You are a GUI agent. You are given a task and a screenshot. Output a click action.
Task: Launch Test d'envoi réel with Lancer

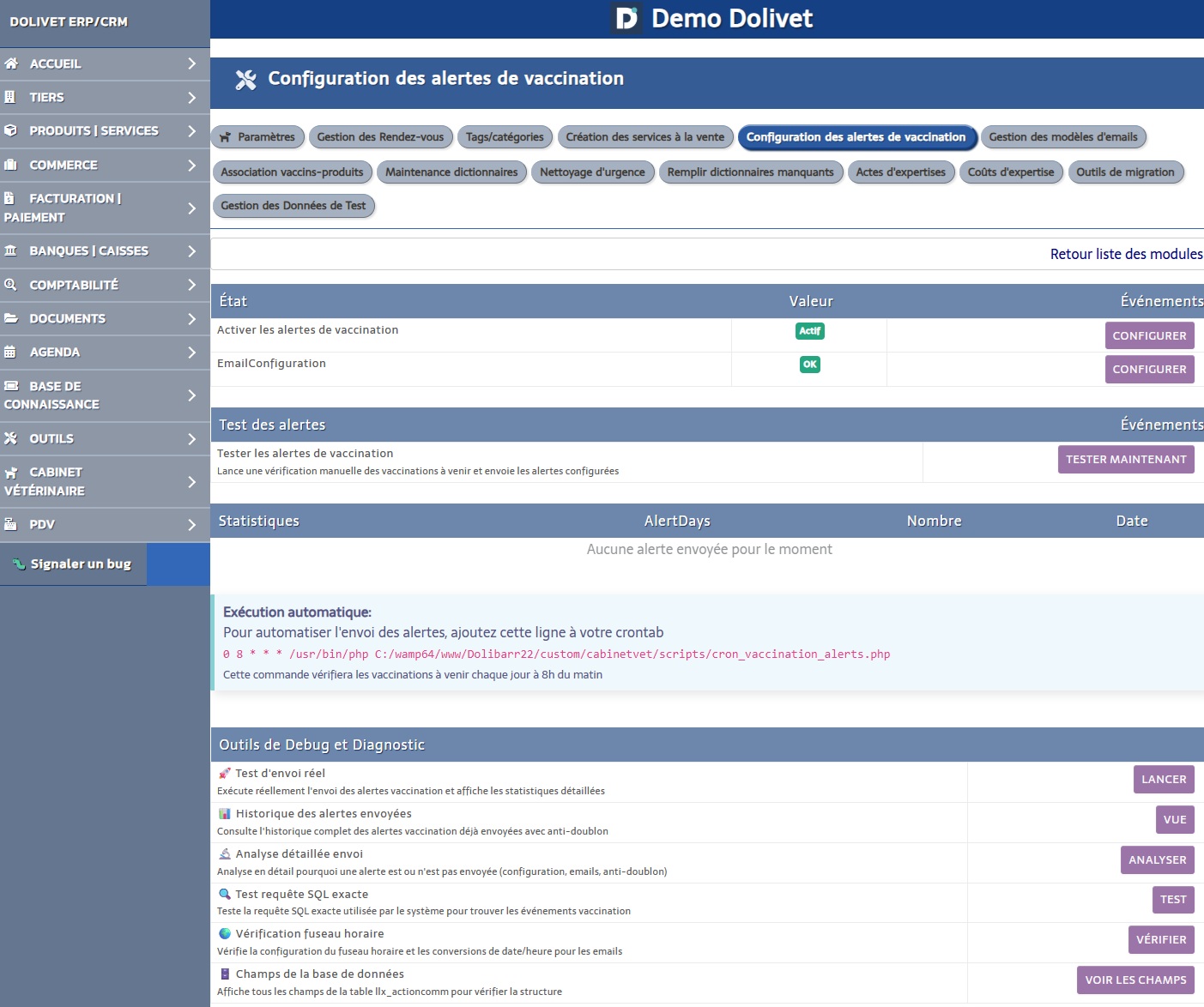tap(1163, 780)
